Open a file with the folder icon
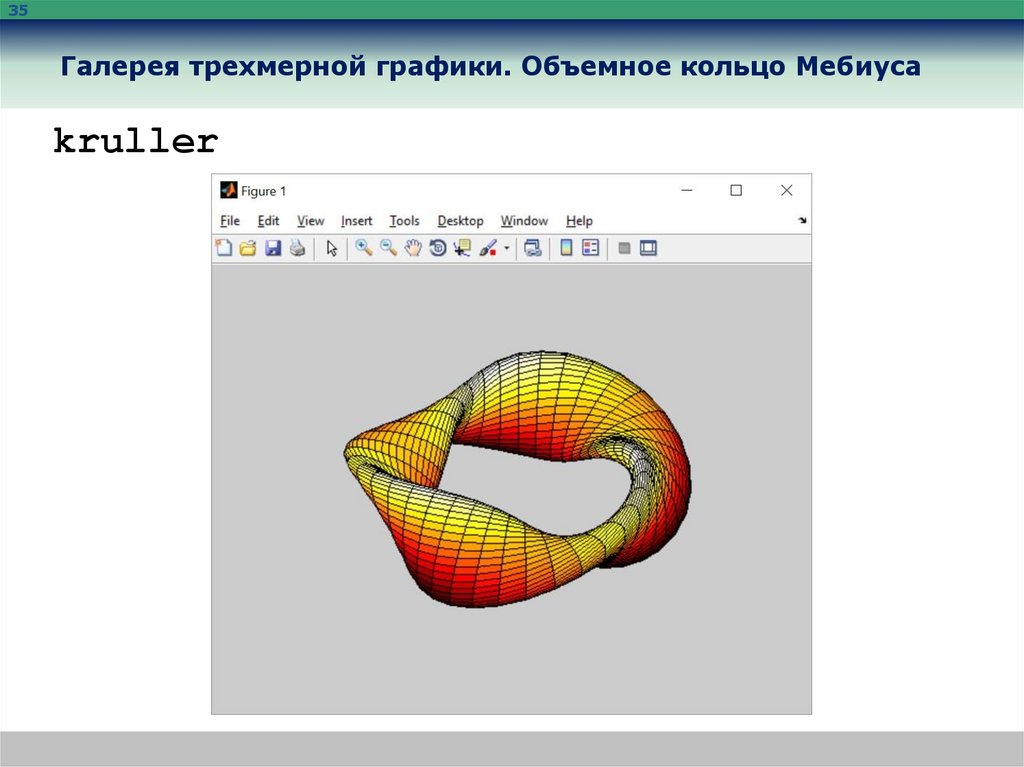 click(248, 248)
